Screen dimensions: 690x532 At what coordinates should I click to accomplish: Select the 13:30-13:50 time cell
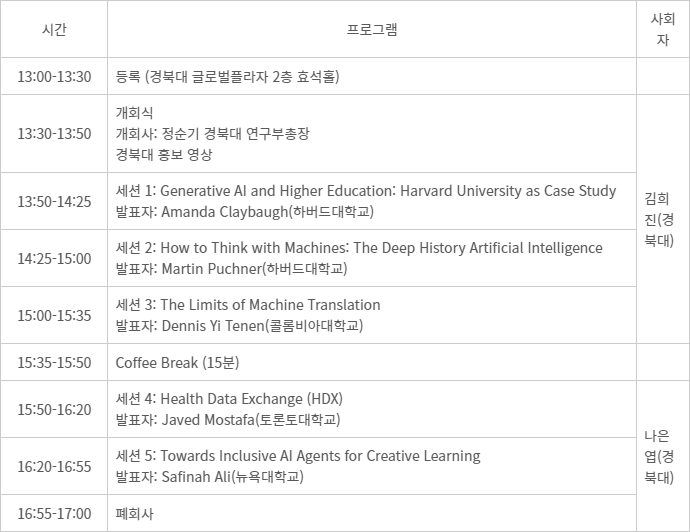[x=54, y=134]
